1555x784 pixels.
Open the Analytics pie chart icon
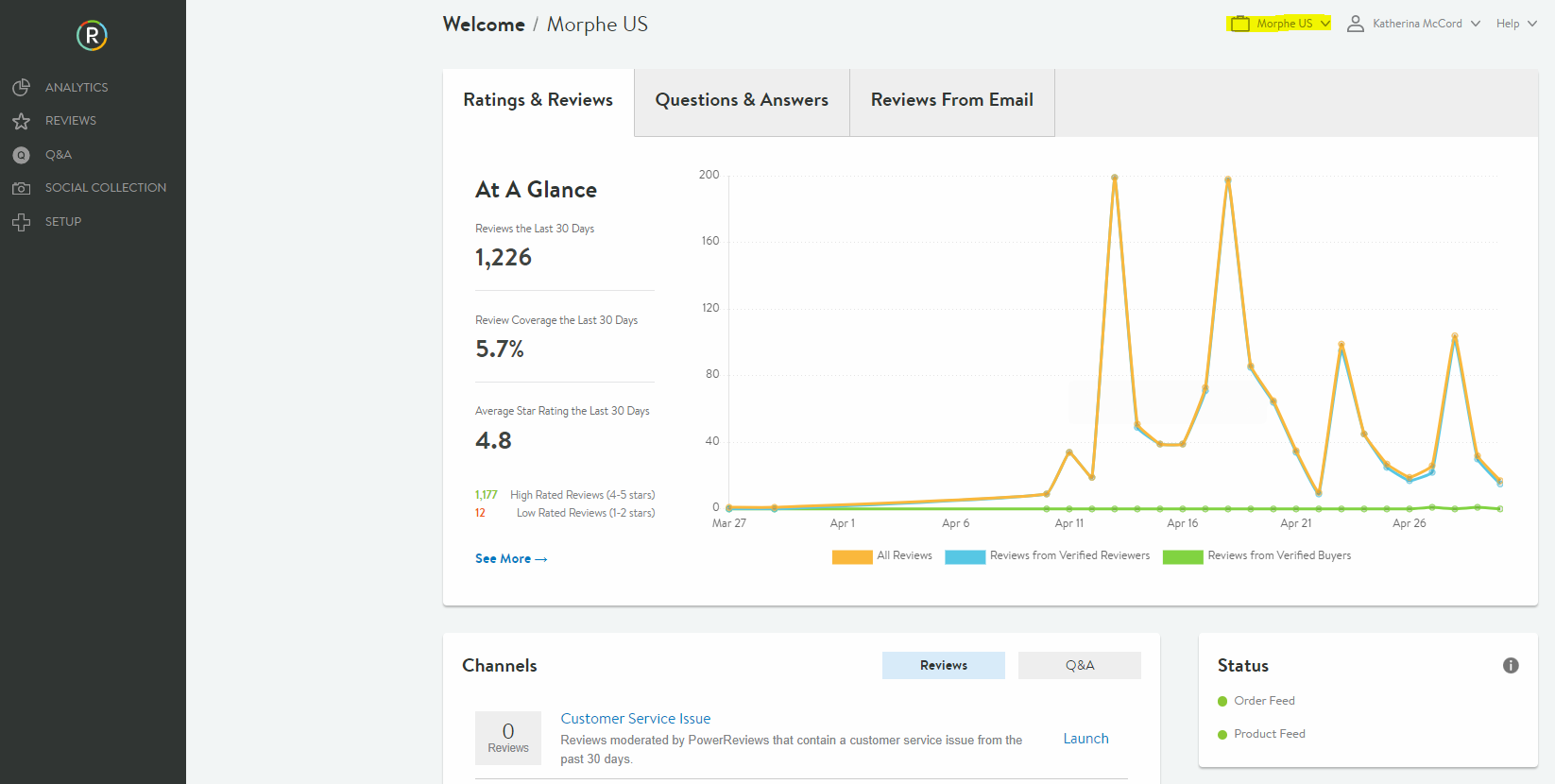click(21, 87)
